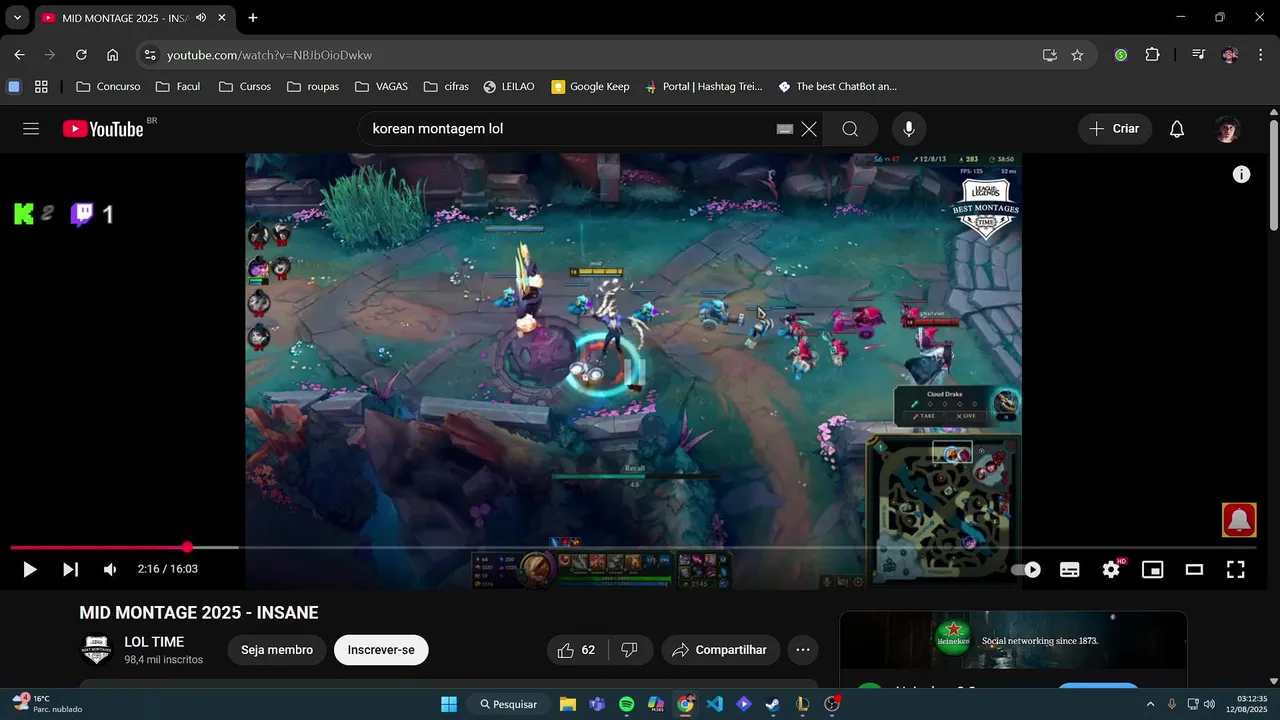Image resolution: width=1280 pixels, height=720 pixels.
Task: Bookmark this page with star
Action: click(x=1077, y=55)
